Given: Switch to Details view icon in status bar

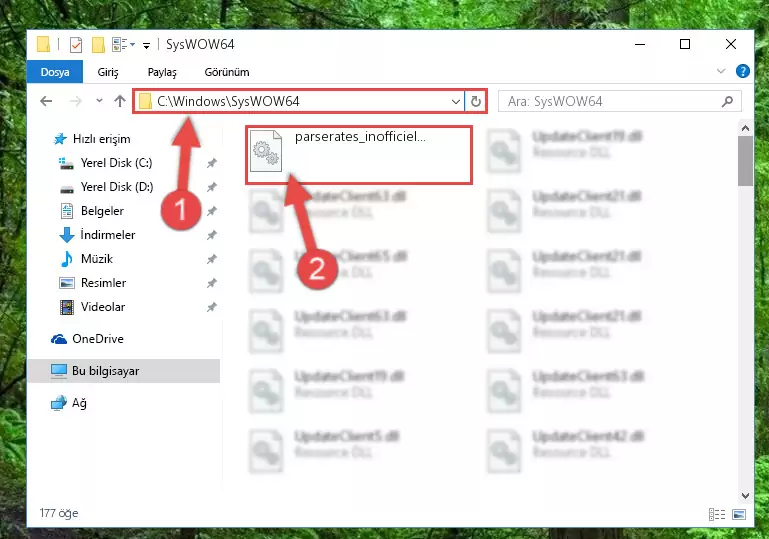Looking at the screenshot, I should (717, 514).
